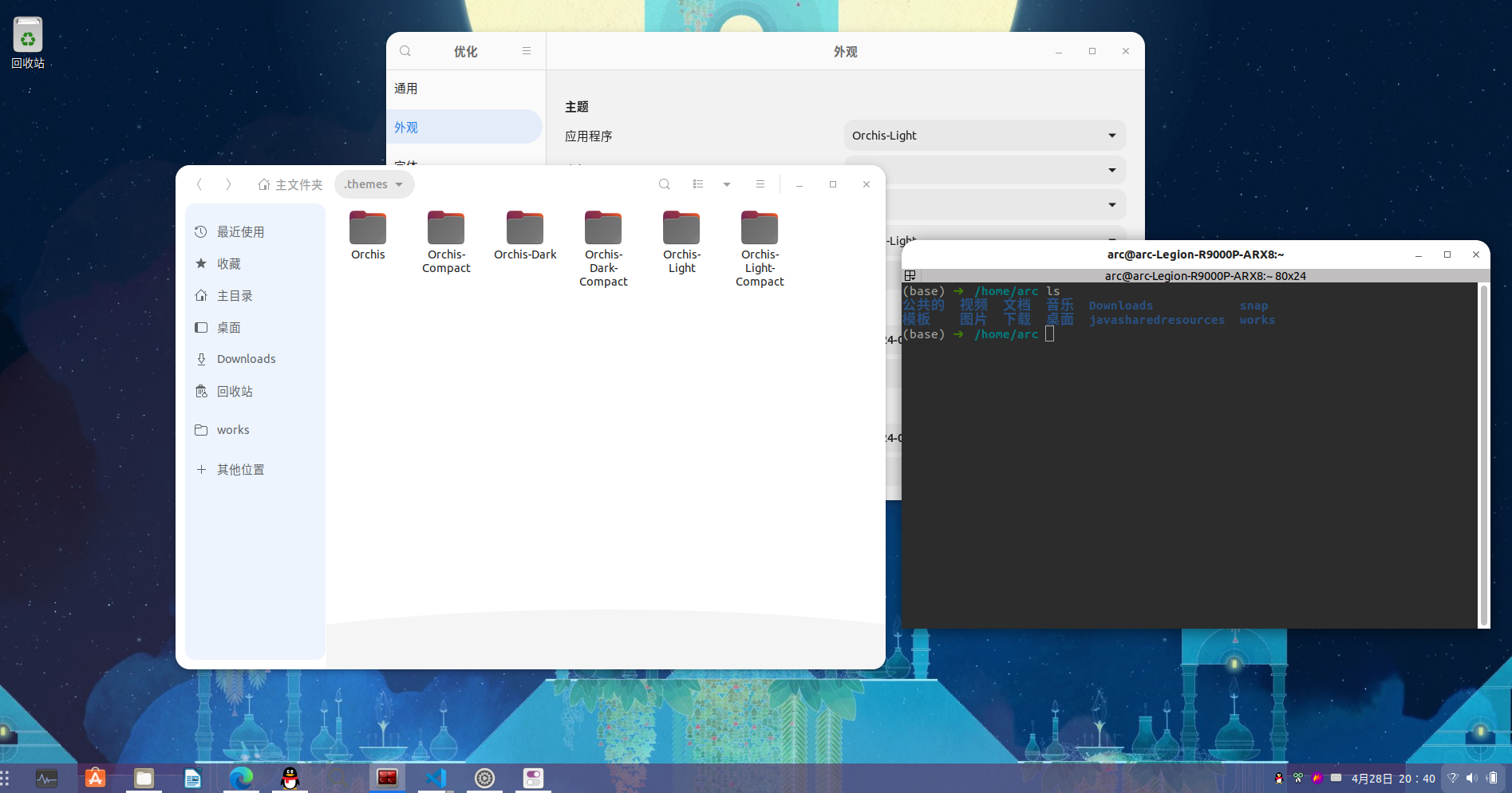The width and height of the screenshot is (1512, 793).
Task: Click the keyboard input method tray icon
Action: pos(1336,778)
